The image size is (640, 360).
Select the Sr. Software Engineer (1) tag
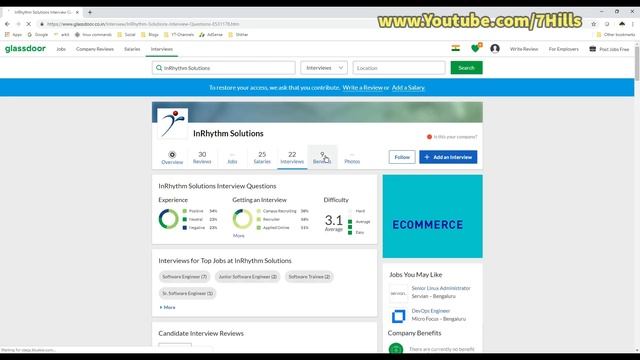click(x=187, y=293)
